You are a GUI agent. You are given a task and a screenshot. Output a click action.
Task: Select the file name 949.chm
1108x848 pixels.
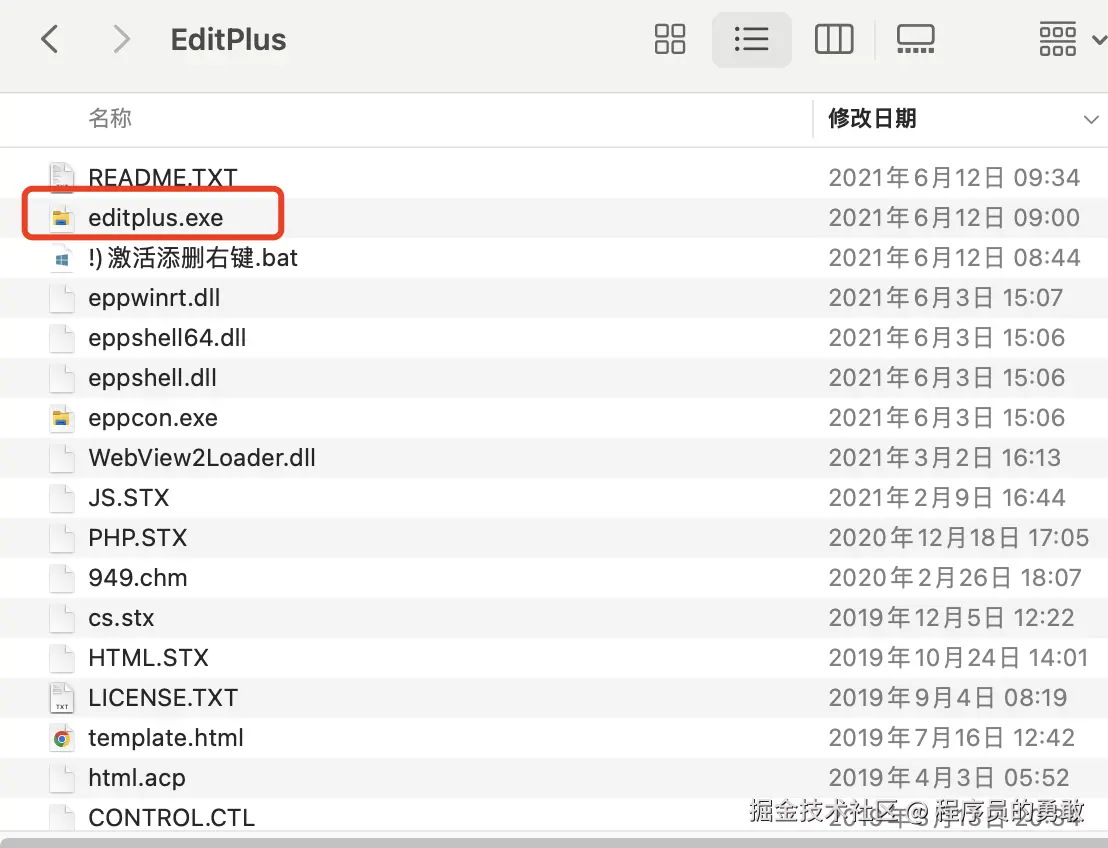(138, 578)
